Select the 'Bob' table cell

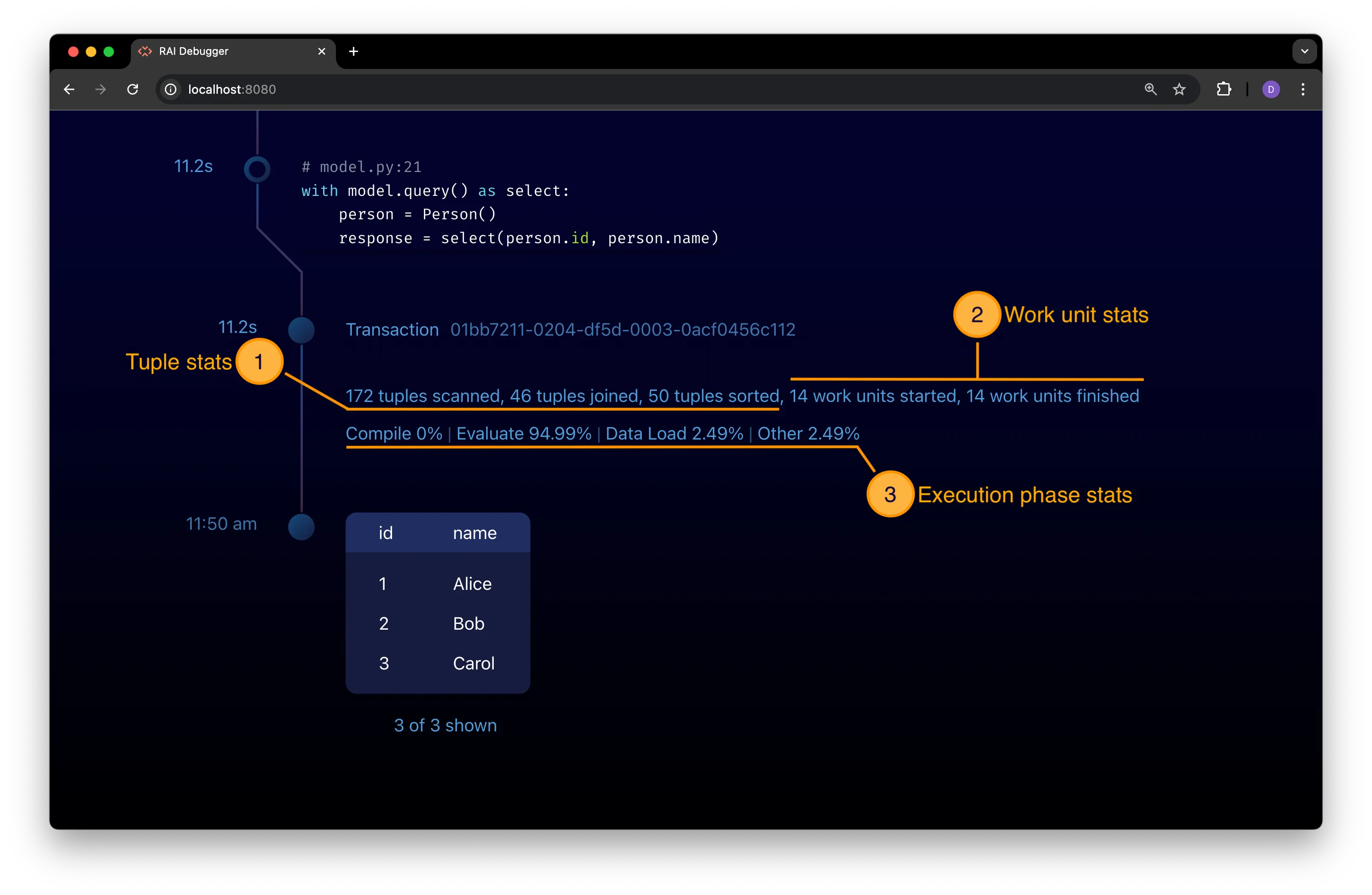(469, 623)
